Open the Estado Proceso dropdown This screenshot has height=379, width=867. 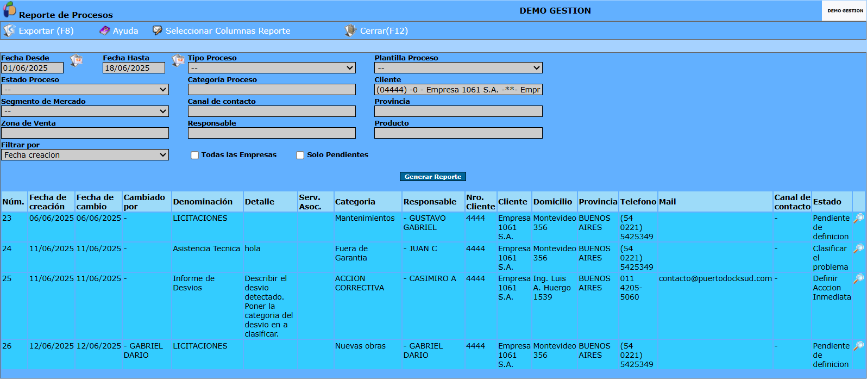[x=85, y=90]
